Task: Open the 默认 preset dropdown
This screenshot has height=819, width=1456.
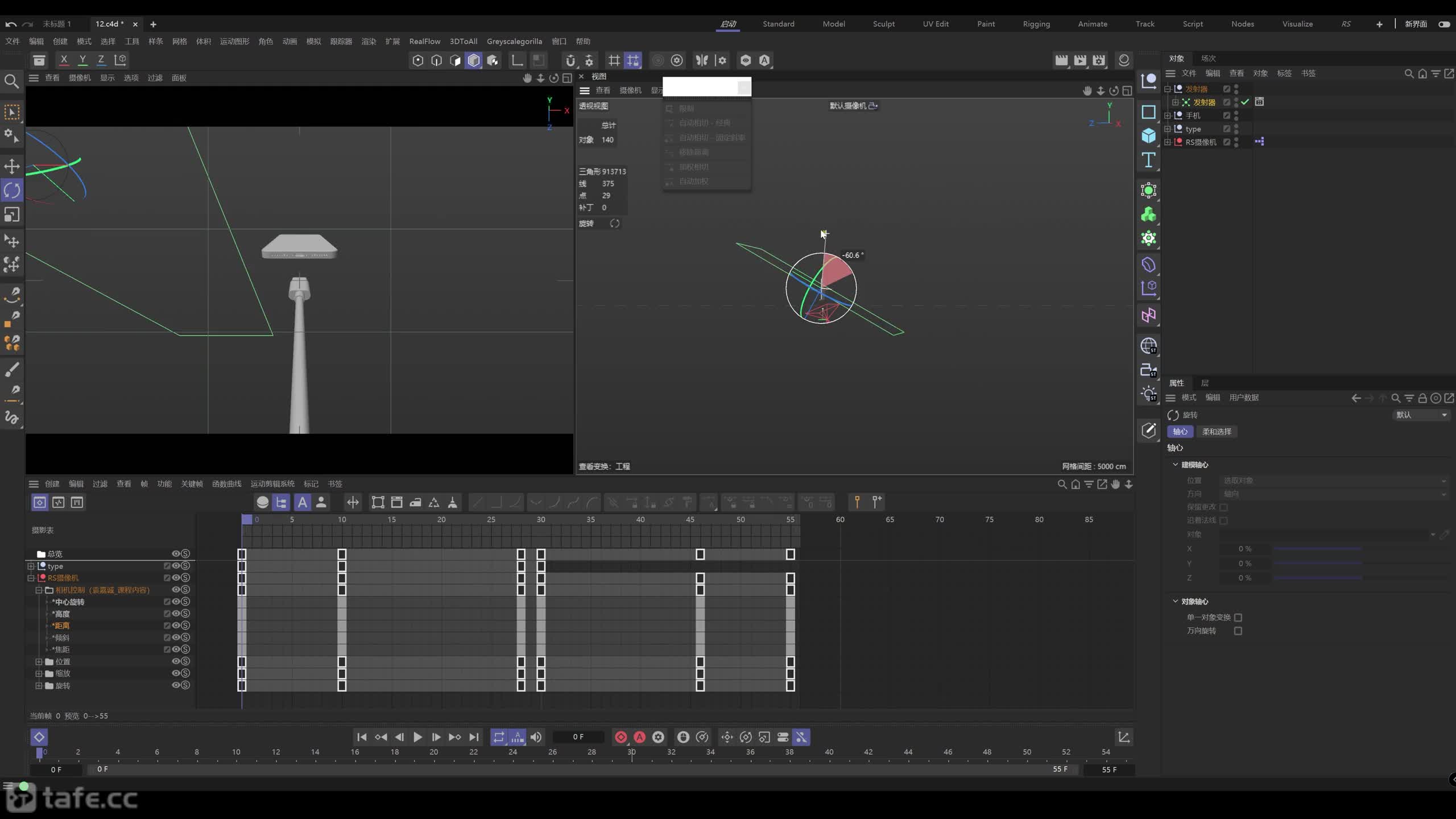Action: click(x=1421, y=415)
